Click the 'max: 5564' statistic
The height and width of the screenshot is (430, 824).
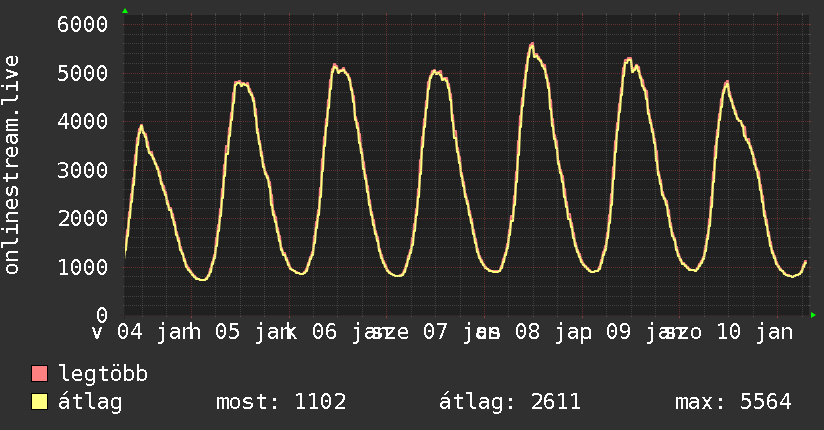coord(733,403)
